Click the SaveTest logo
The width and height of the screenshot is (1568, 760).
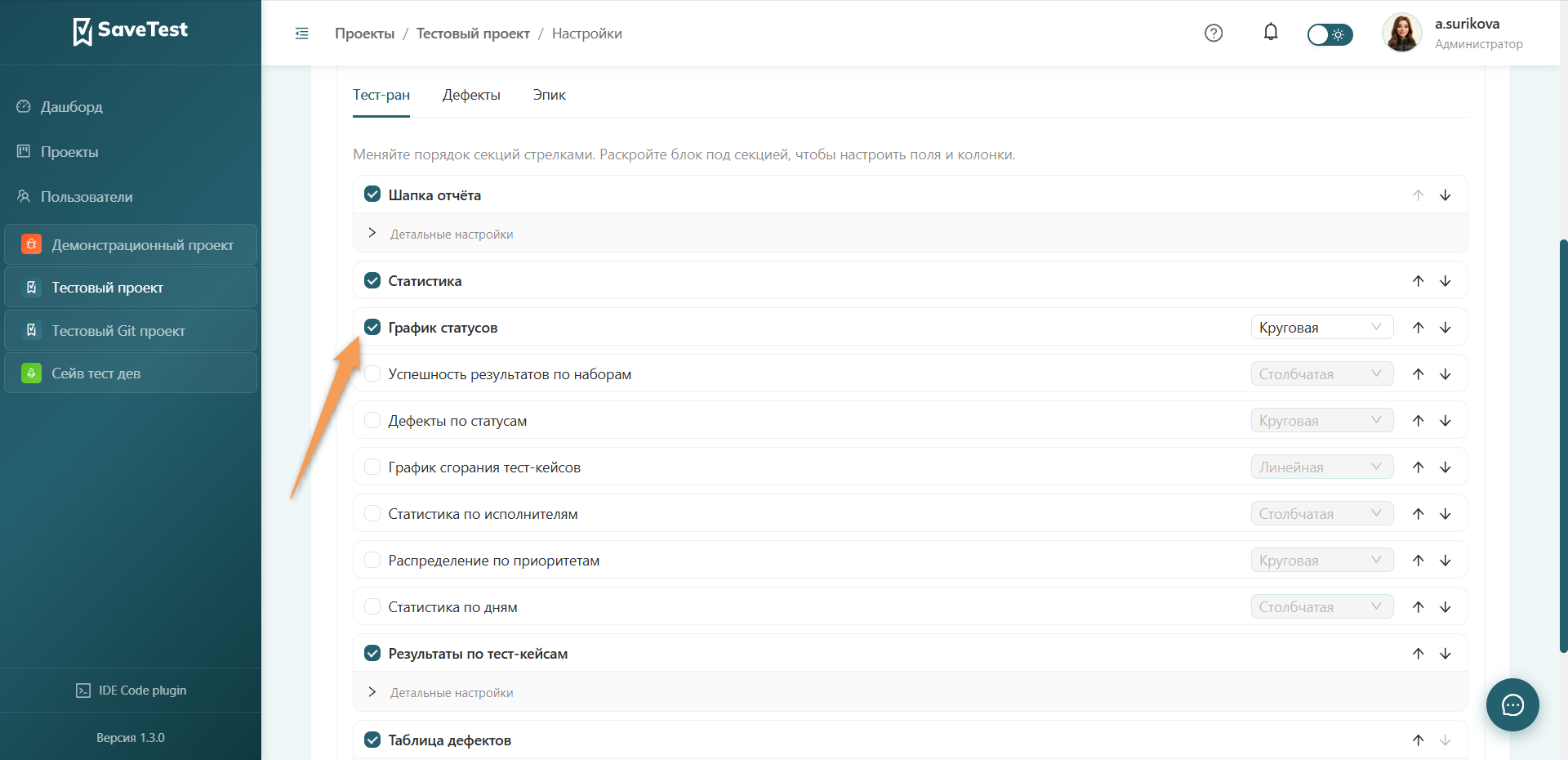click(x=131, y=31)
